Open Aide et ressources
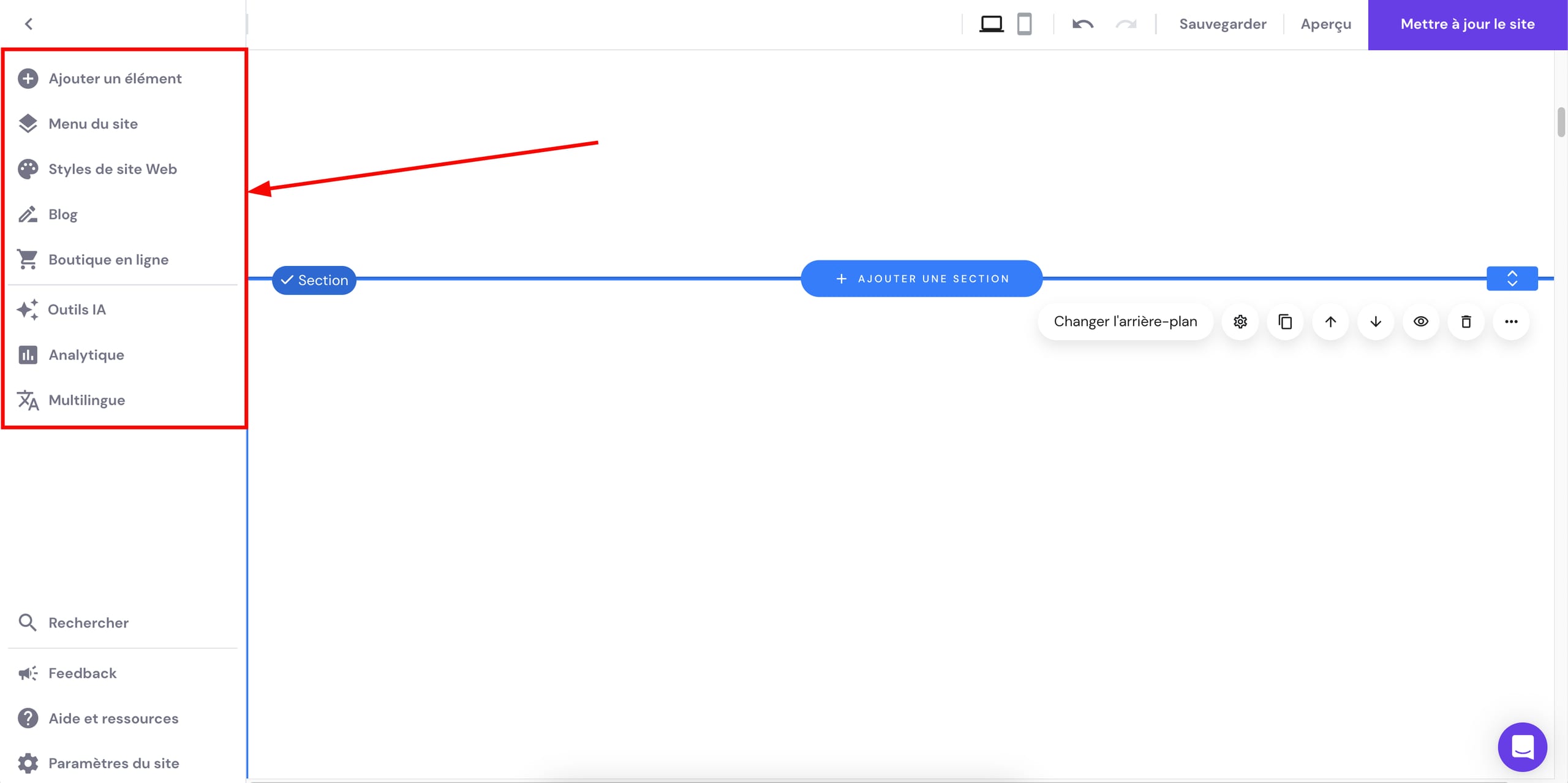The image size is (1568, 783). click(113, 718)
